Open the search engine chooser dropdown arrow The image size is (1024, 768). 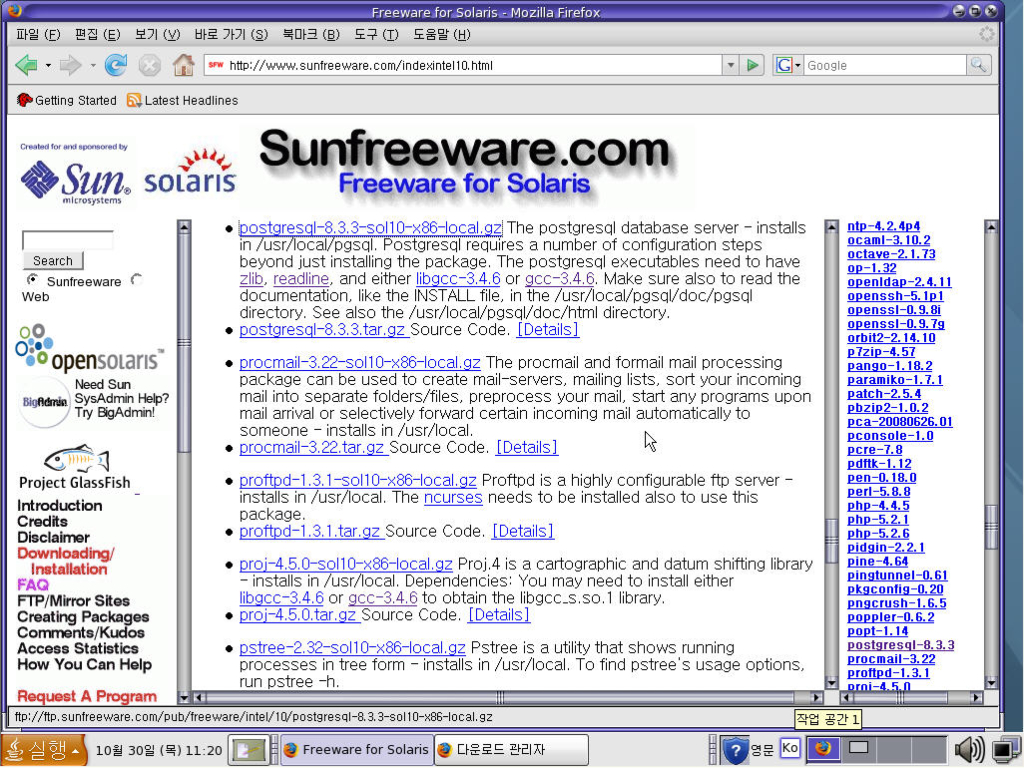point(797,65)
